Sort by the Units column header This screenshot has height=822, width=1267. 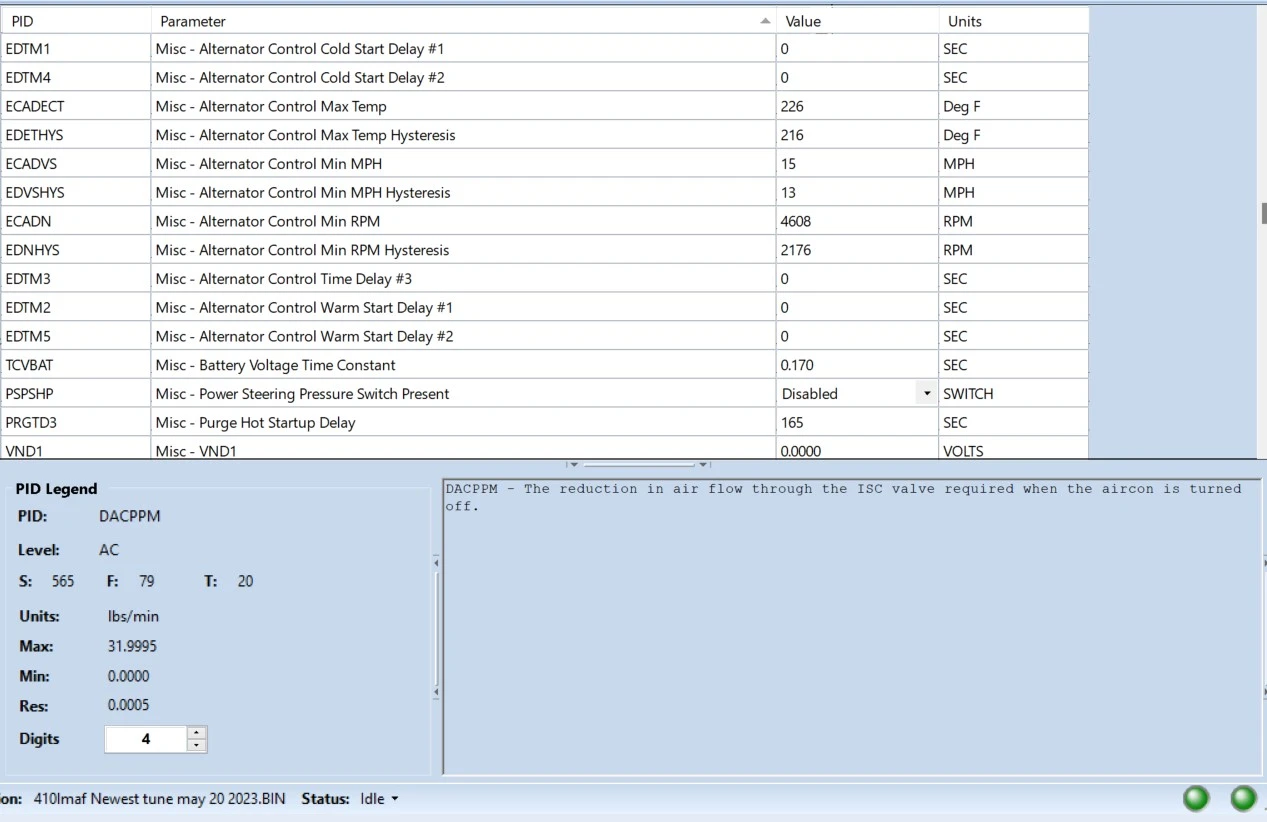click(1013, 21)
